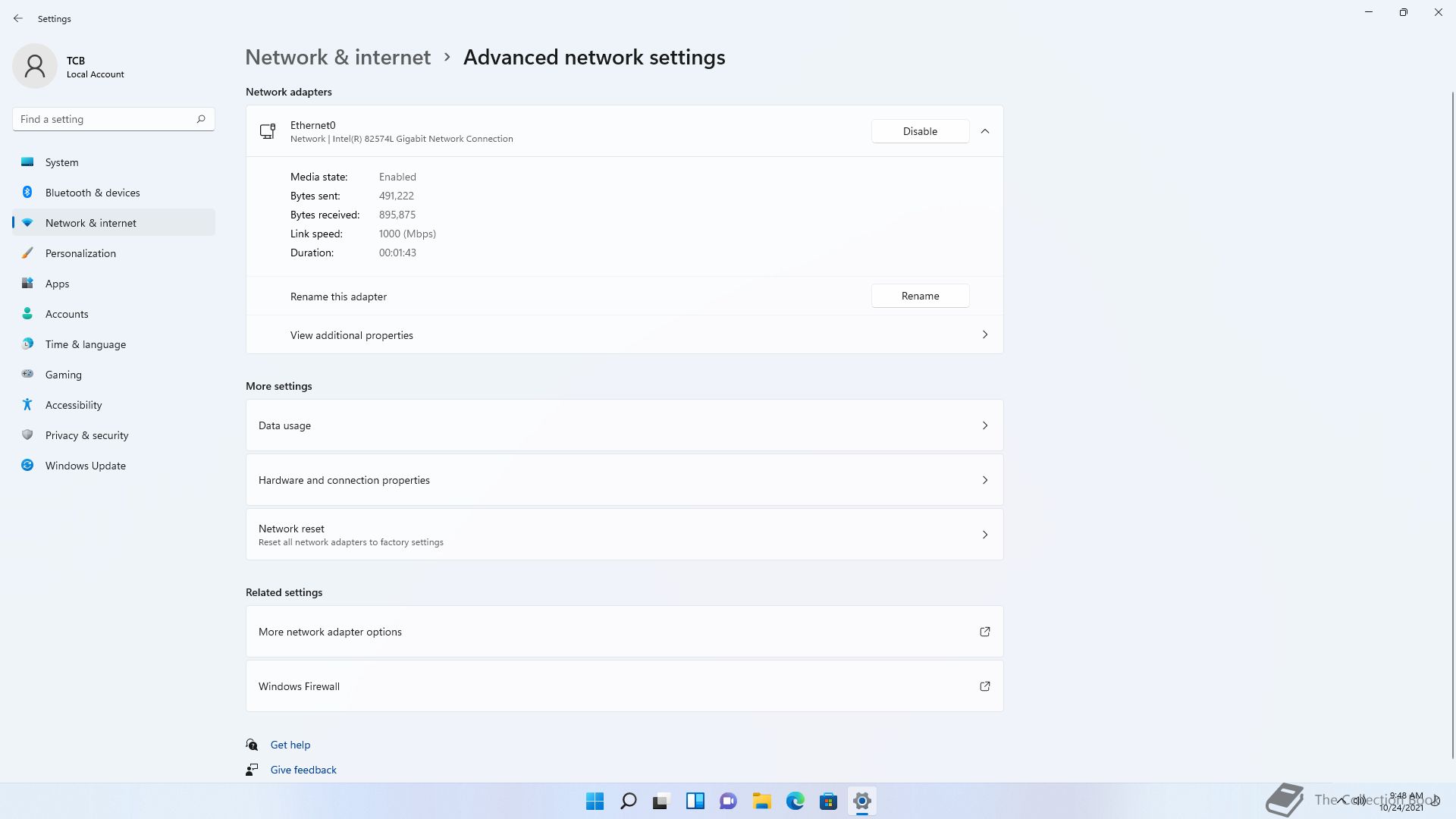Open Microsoft Edge from the taskbar
The height and width of the screenshot is (819, 1456).
(x=795, y=801)
